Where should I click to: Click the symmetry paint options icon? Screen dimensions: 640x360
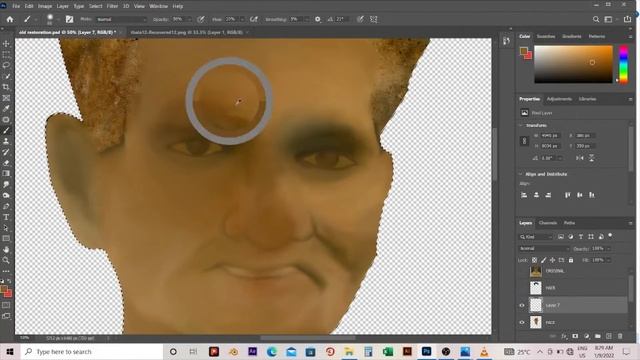[373, 19]
